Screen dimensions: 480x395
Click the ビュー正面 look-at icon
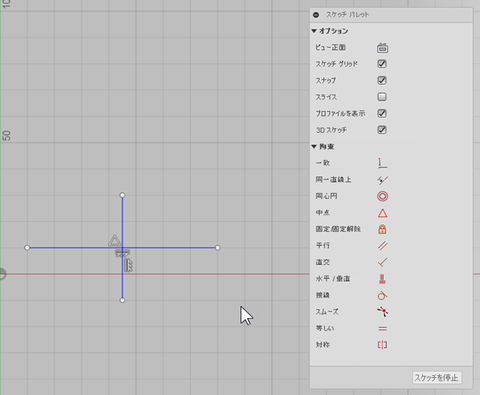point(382,48)
